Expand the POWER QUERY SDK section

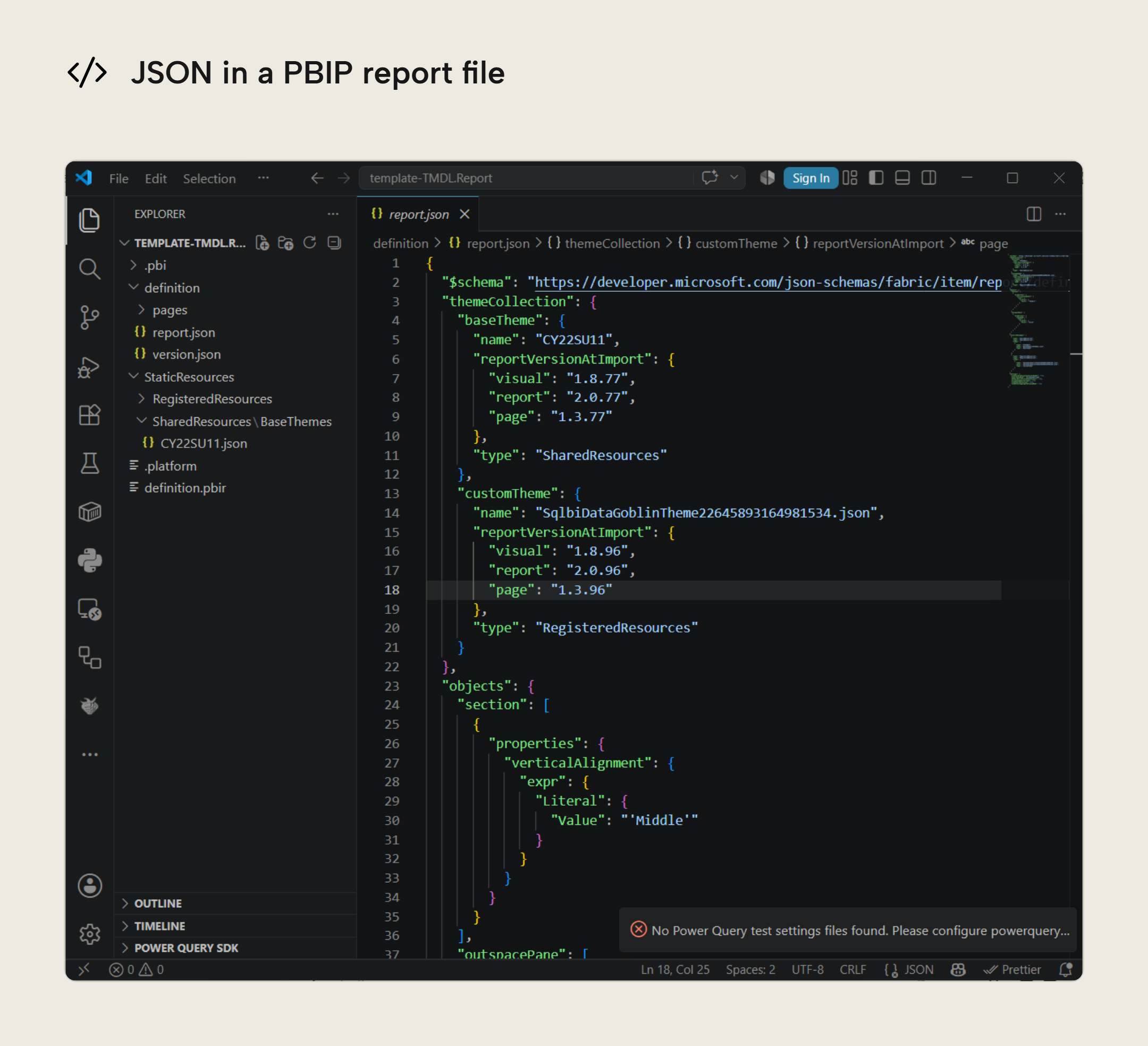(235, 948)
